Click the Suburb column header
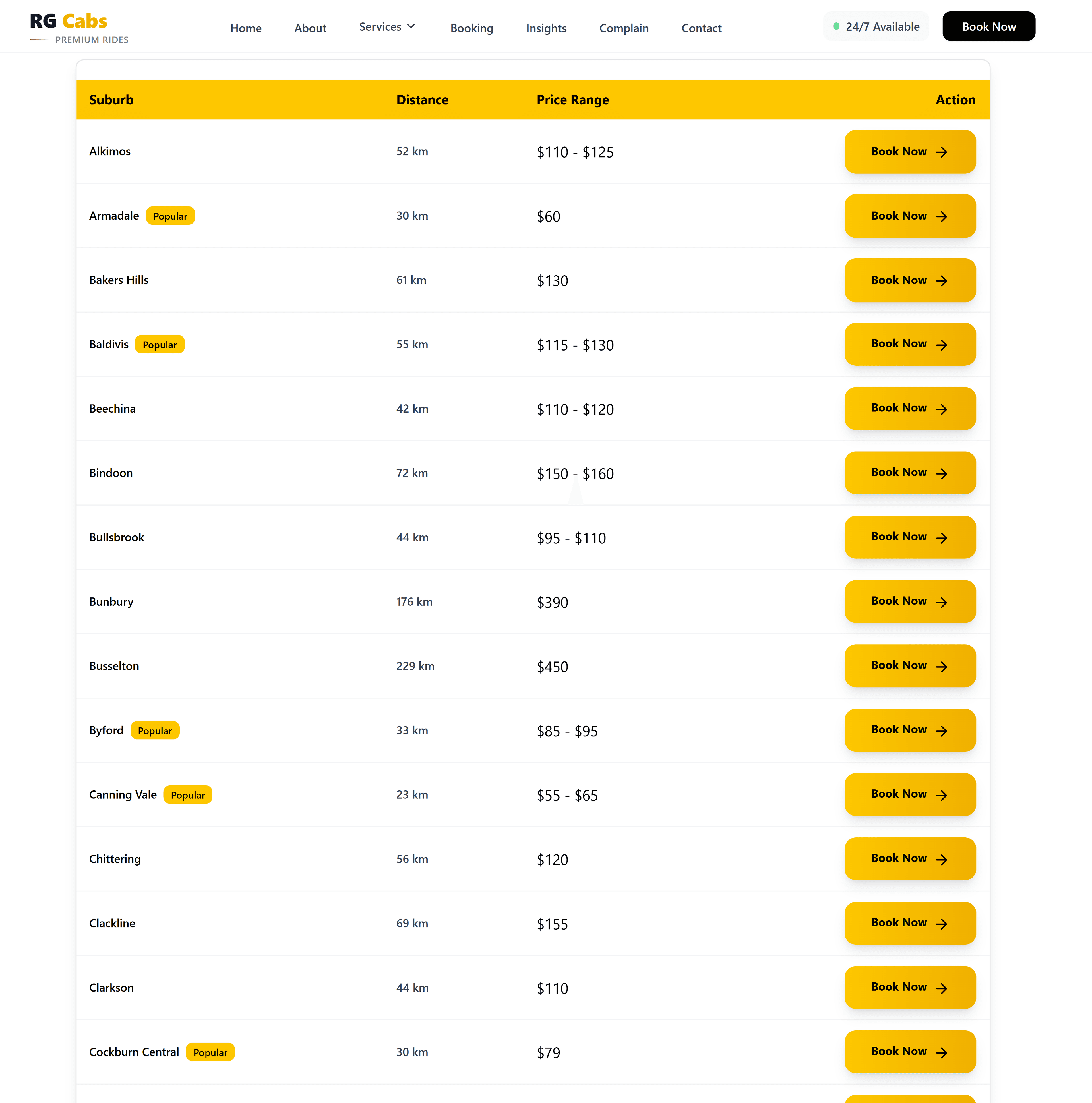The image size is (1092, 1103). (x=111, y=100)
